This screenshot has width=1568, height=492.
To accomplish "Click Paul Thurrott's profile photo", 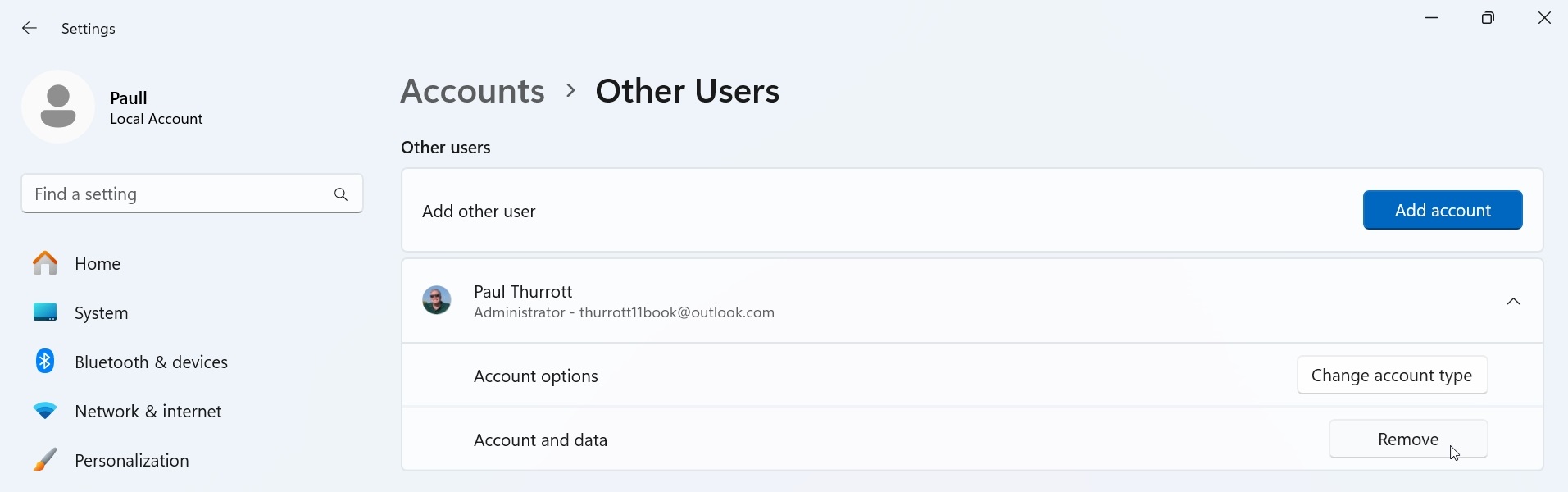I will tap(436, 301).
